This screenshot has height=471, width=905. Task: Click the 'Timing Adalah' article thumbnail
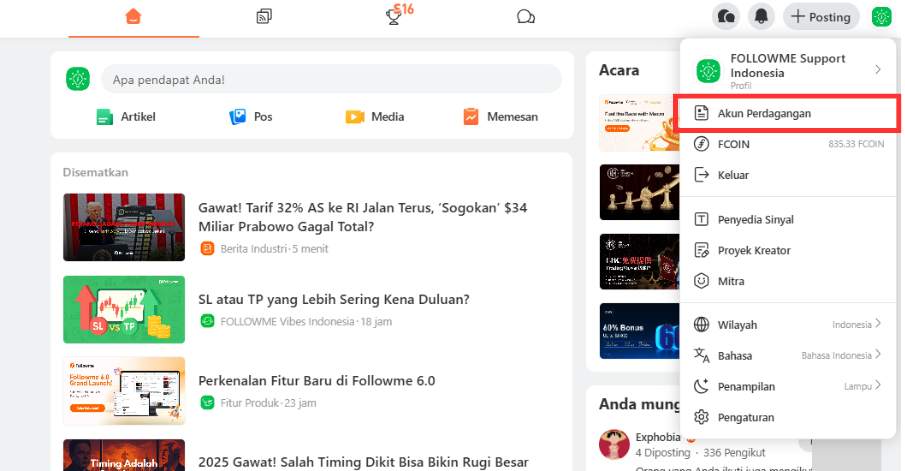[x=124, y=455]
